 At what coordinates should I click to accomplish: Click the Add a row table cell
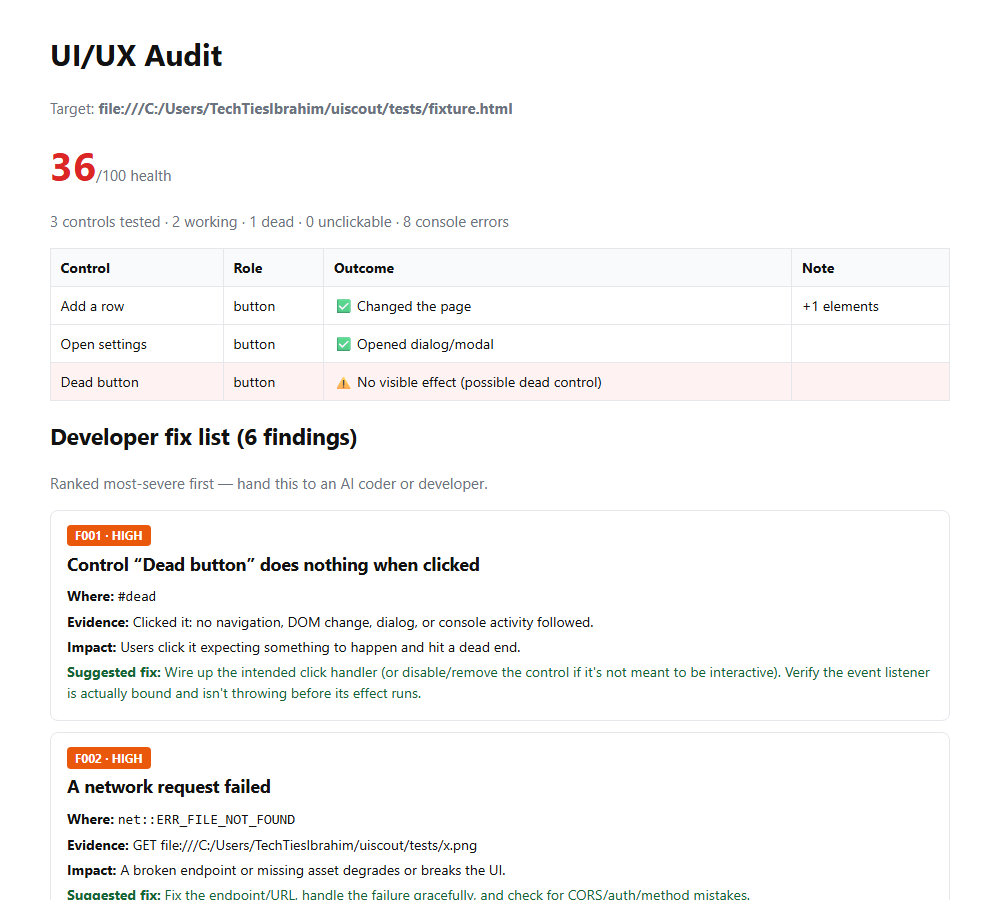(137, 306)
